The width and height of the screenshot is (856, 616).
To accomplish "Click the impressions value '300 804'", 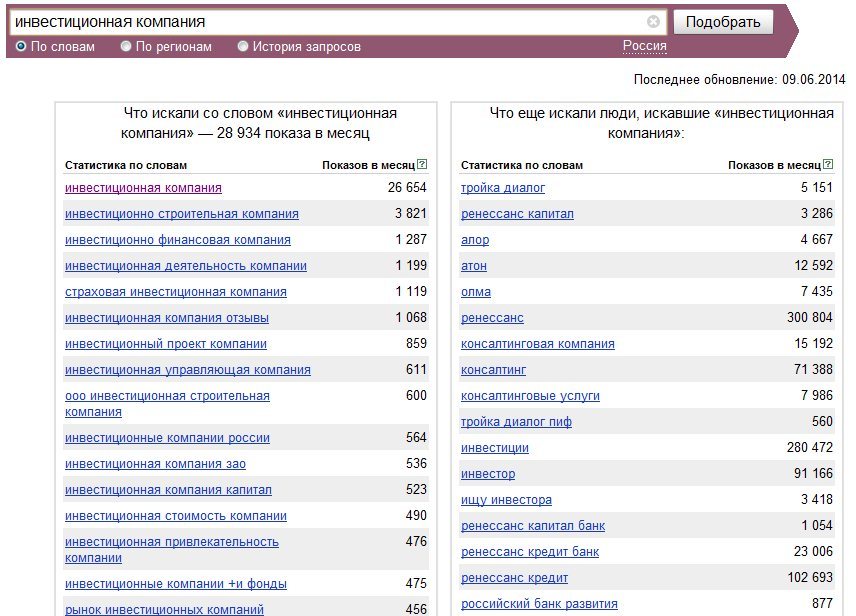I will 810,317.
